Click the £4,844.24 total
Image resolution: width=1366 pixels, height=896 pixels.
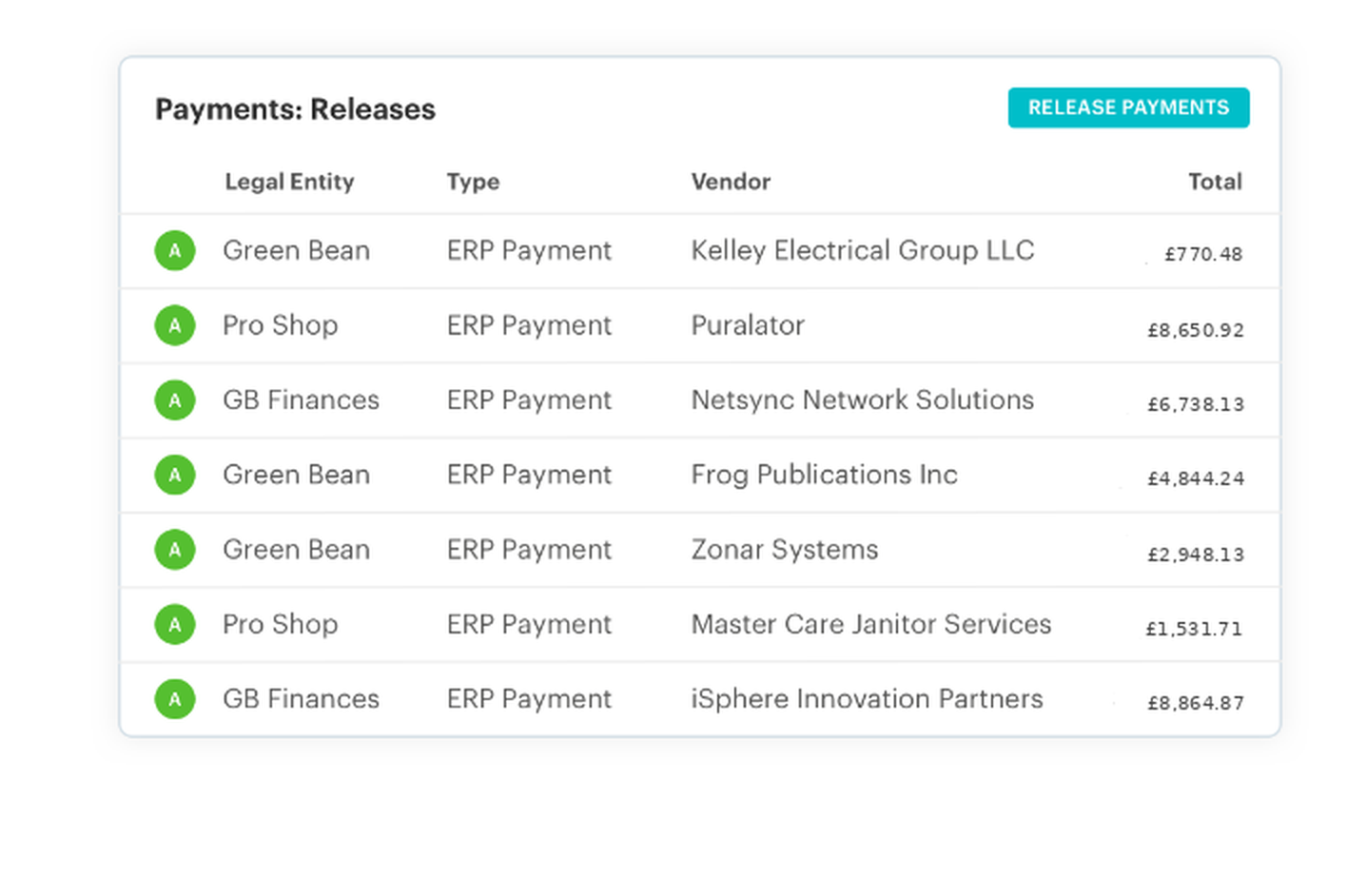point(1196,478)
